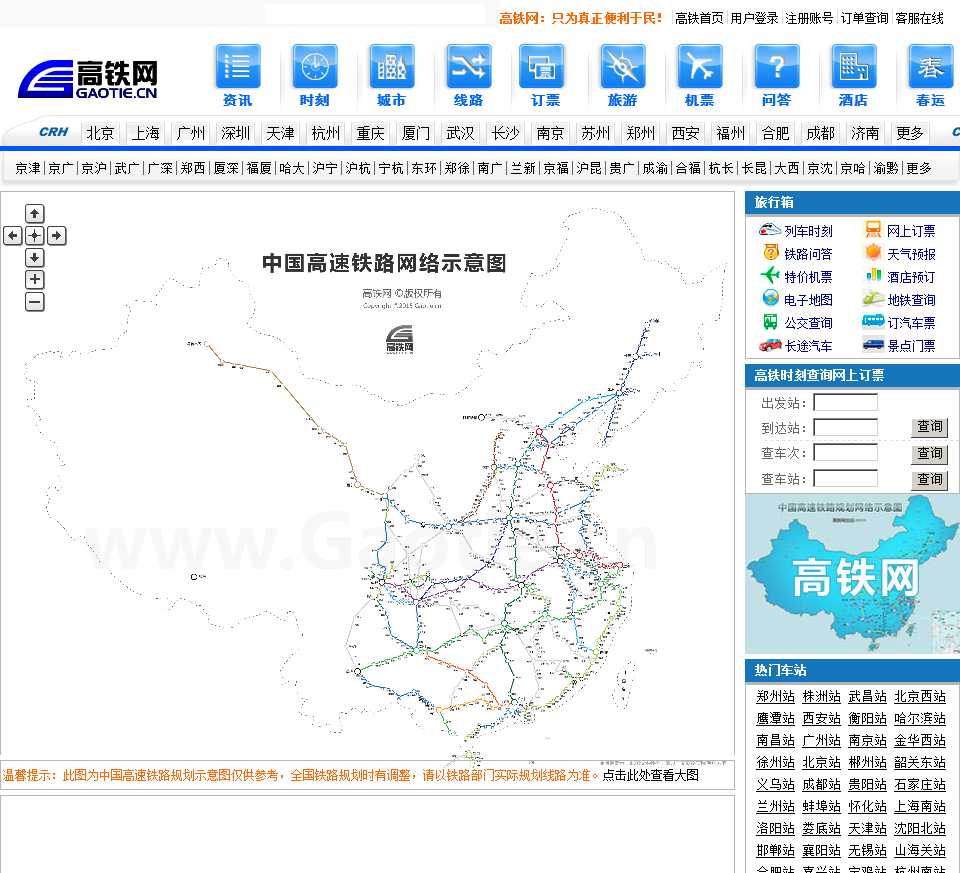The height and width of the screenshot is (873, 960).
Task: Click the globe icon beside 电子地图
Action: coord(771,298)
